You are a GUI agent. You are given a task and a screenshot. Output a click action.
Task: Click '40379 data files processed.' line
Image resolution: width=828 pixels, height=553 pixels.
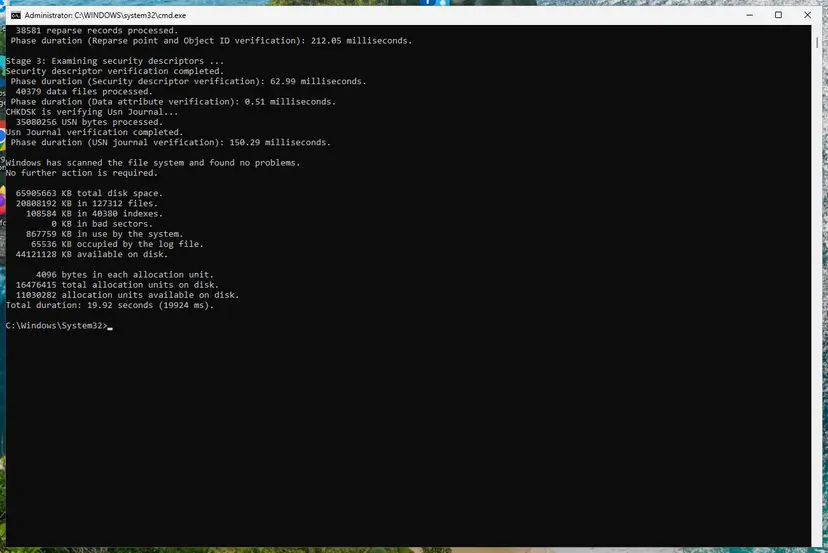coord(84,91)
